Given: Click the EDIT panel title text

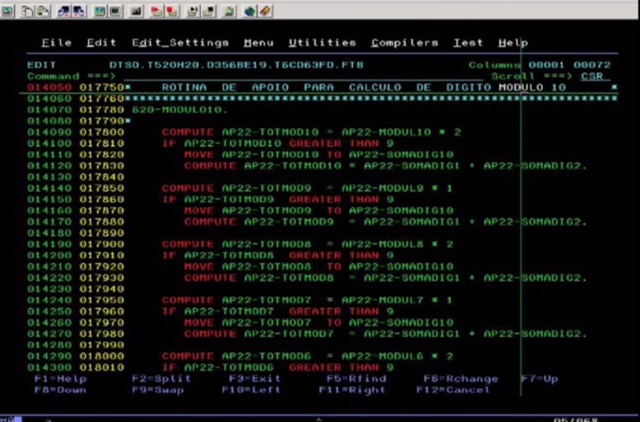Looking at the screenshot, I should click(42, 65).
